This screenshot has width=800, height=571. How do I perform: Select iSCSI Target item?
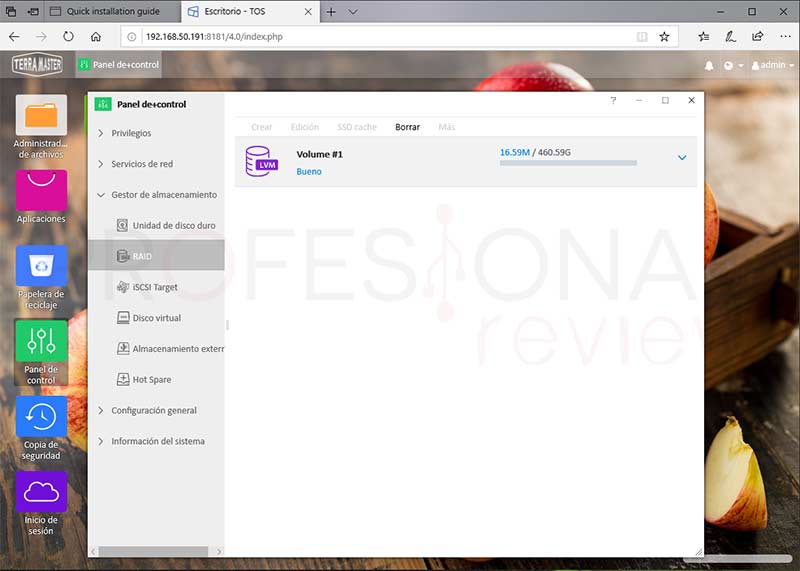tap(147, 287)
